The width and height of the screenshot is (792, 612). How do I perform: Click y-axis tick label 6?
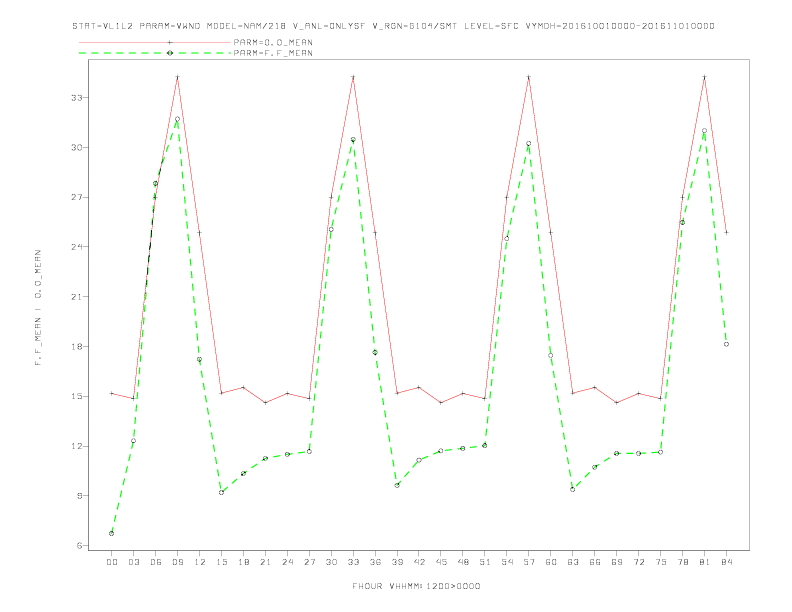pyautogui.click(x=79, y=546)
